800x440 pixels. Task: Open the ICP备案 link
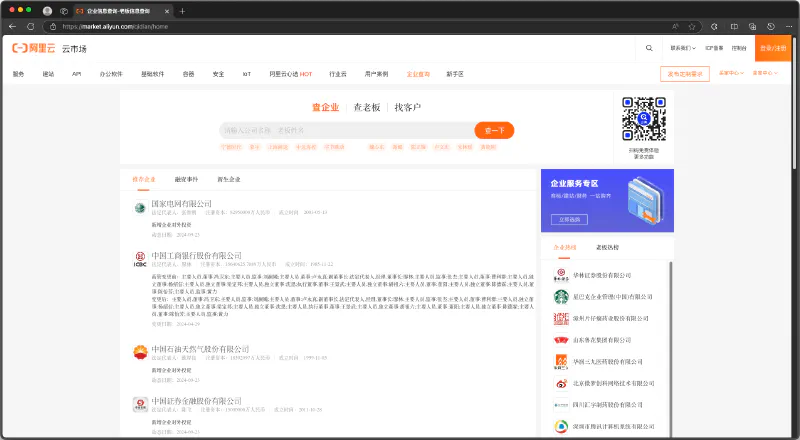pyautogui.click(x=714, y=48)
